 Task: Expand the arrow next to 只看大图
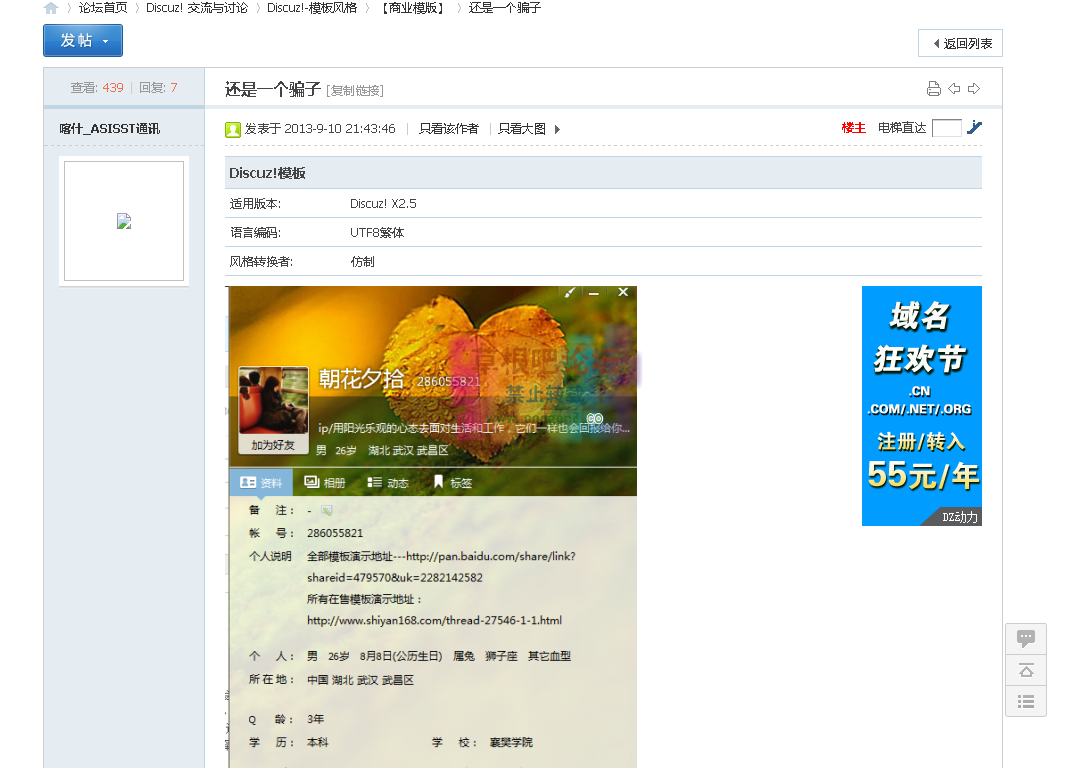coord(557,128)
